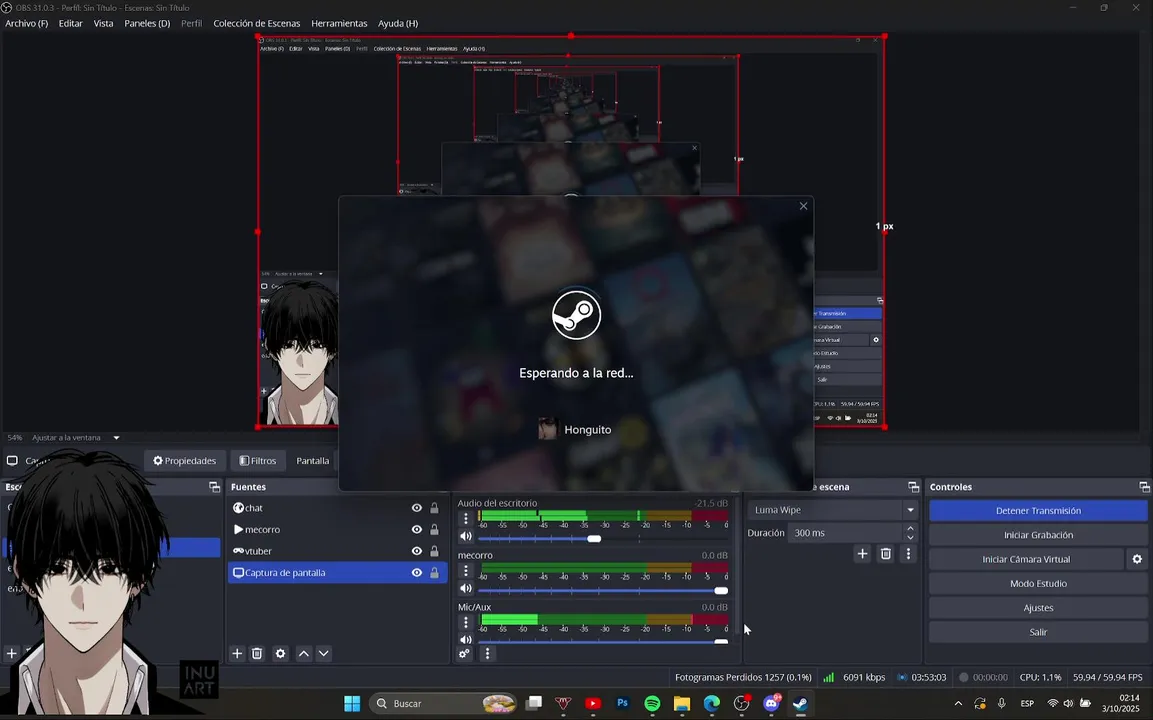Toggle visibility of the mecorro source
Image resolution: width=1153 pixels, height=720 pixels.
pos(416,530)
